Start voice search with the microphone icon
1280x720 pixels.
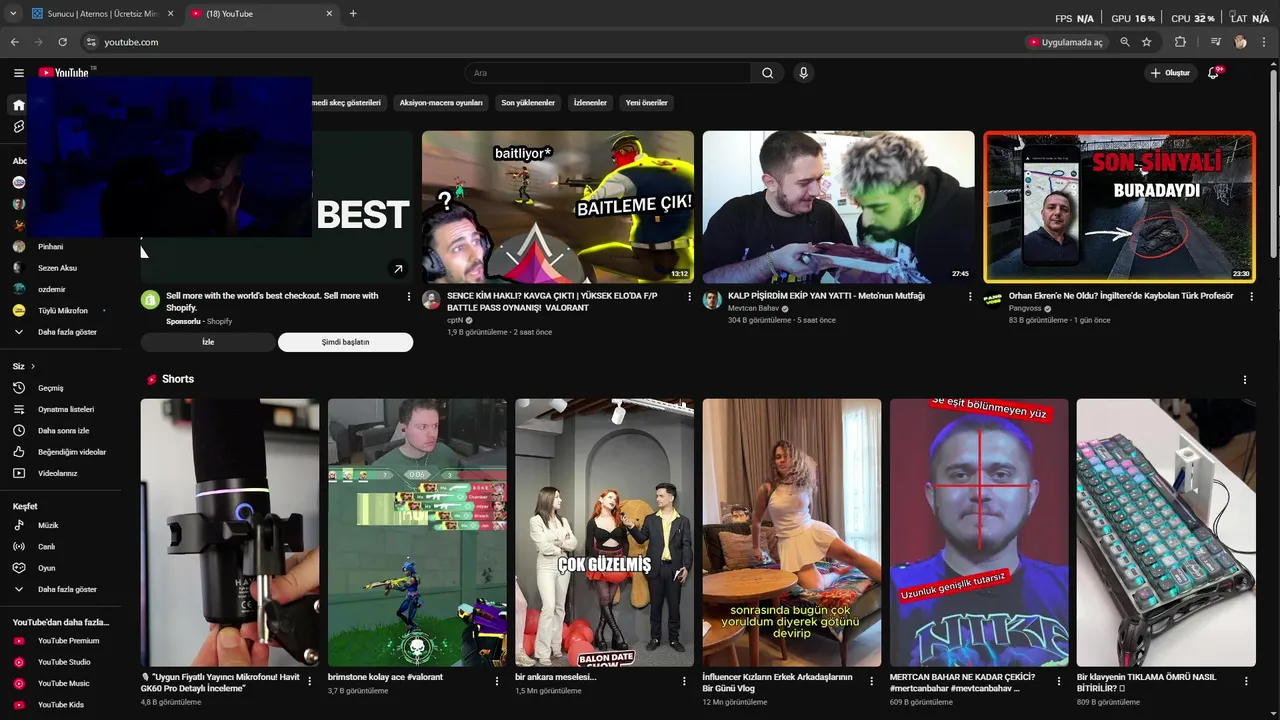click(803, 73)
